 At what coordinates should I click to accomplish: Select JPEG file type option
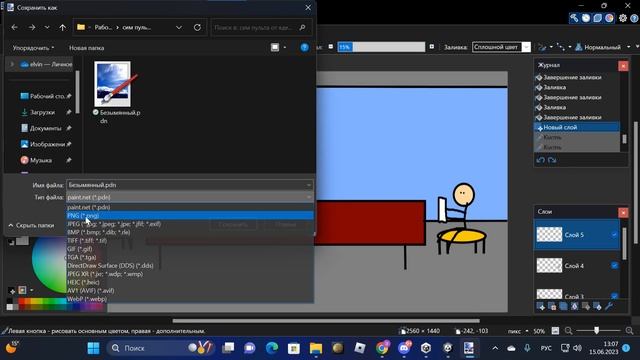coord(190,224)
